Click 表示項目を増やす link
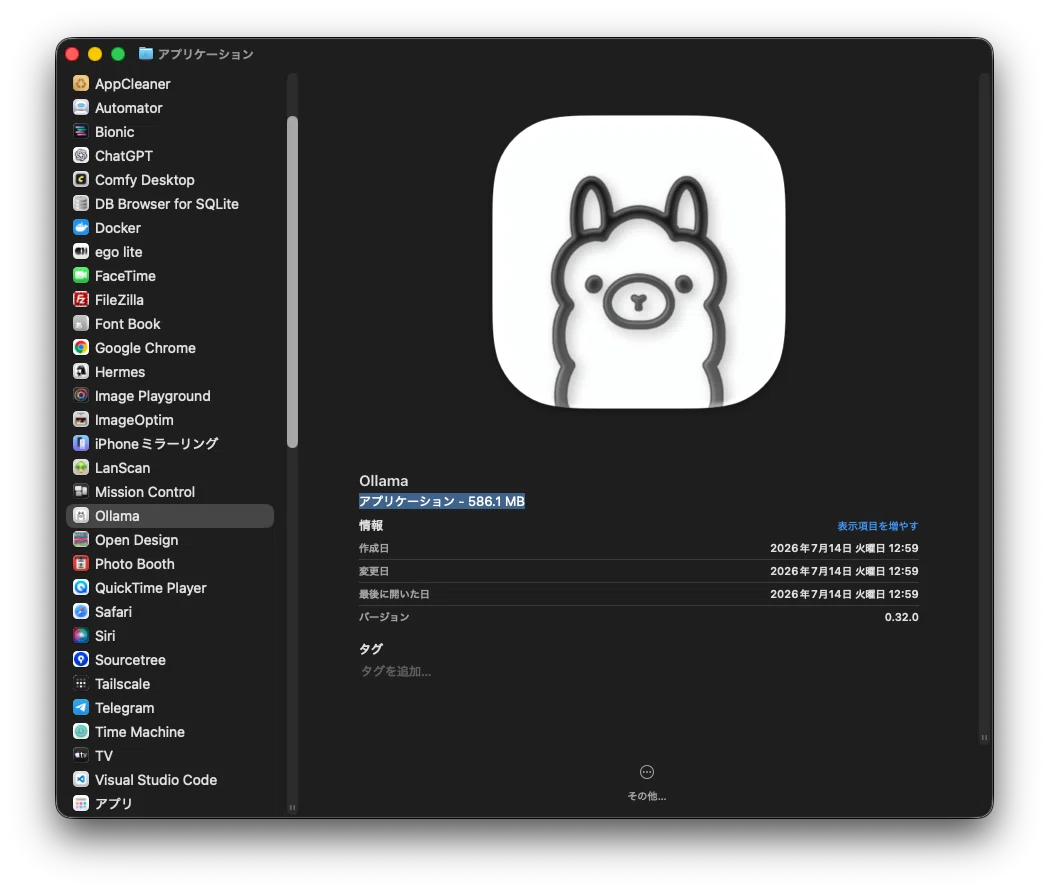 tap(878, 526)
